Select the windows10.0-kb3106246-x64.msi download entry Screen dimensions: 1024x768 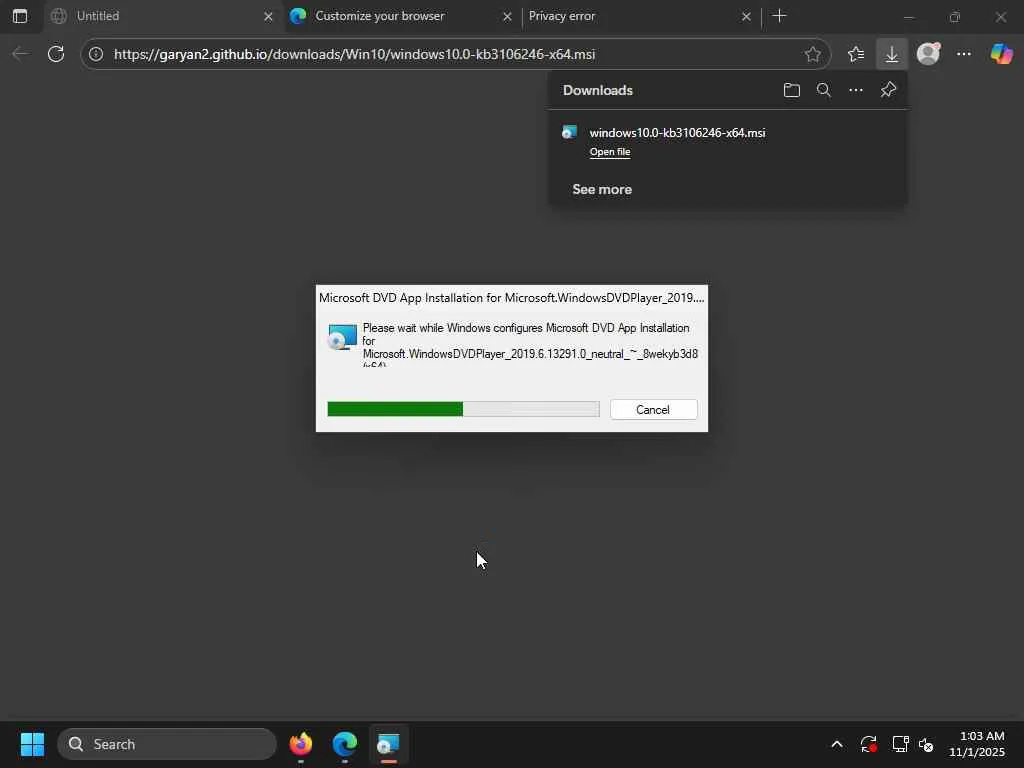click(x=728, y=141)
